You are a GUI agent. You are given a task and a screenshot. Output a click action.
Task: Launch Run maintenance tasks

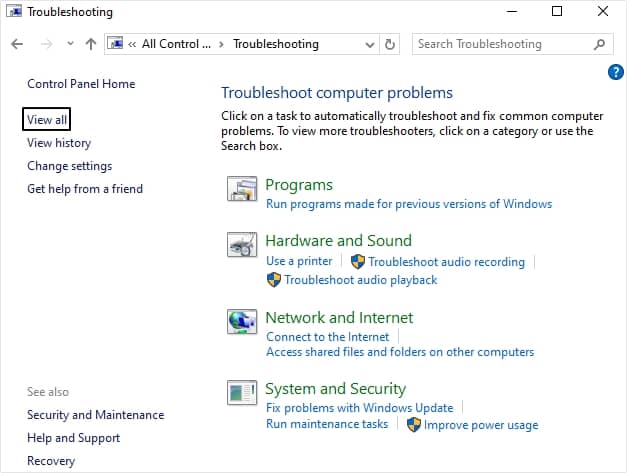[327, 424]
